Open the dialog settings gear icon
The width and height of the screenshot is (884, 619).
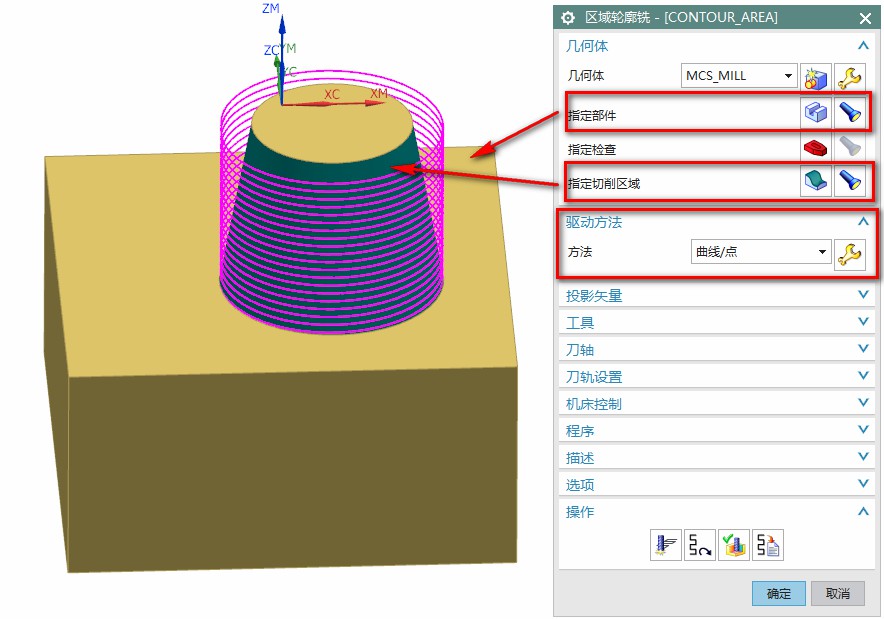pyautogui.click(x=569, y=18)
